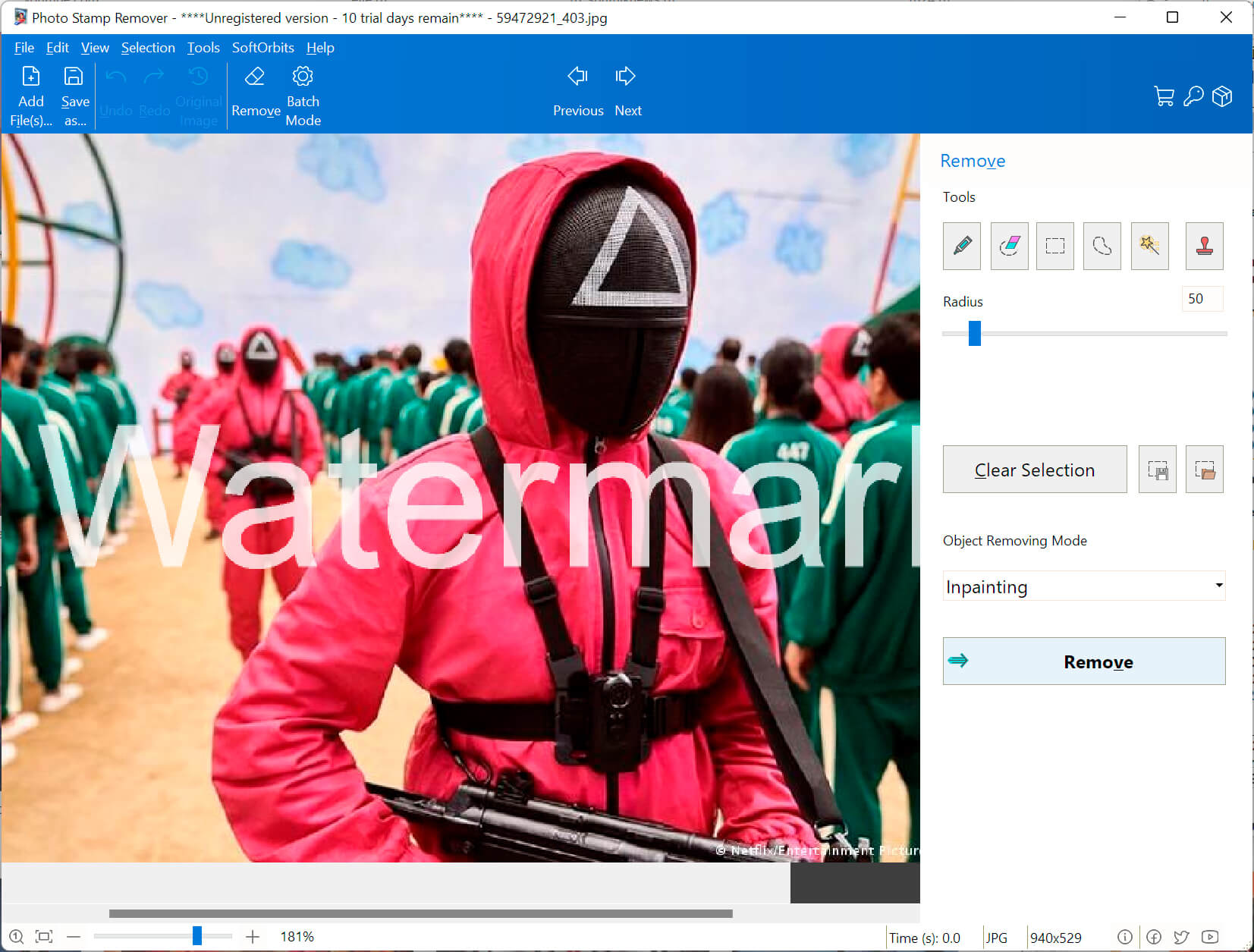Click the 181% zoom value
1254x952 pixels.
pos(297,937)
